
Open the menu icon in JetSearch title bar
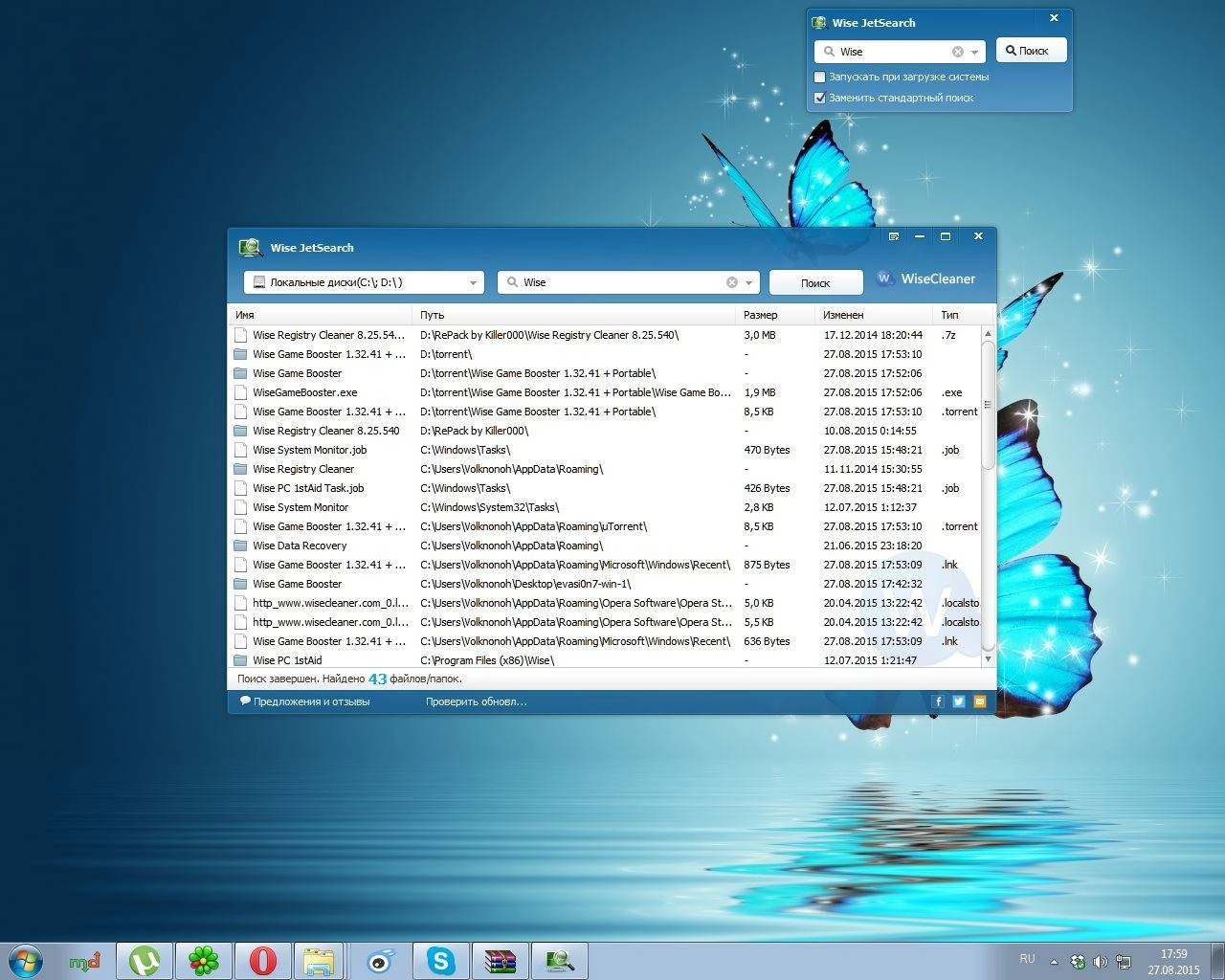point(894,236)
